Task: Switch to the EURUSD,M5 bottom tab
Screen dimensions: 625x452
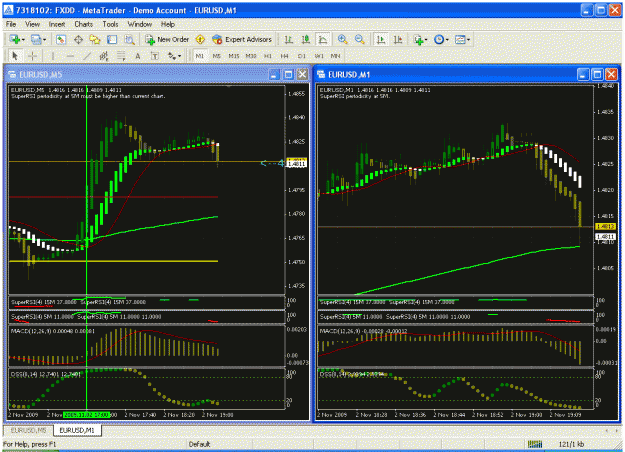Action: tap(28, 430)
